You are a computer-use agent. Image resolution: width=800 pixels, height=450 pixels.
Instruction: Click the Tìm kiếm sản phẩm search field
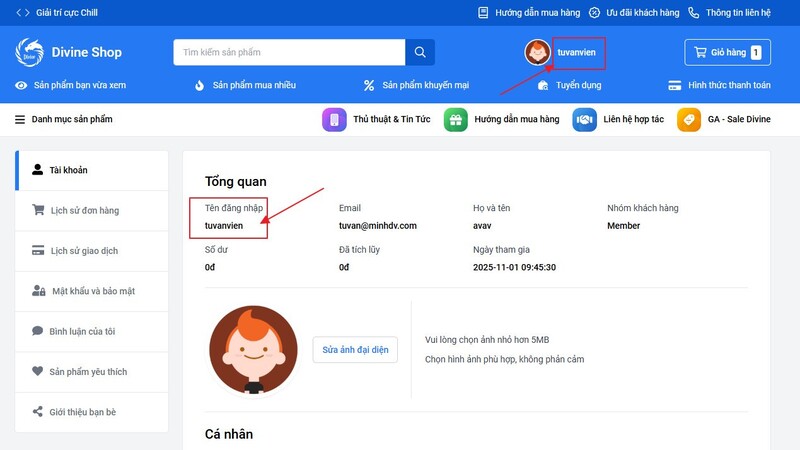coord(289,52)
